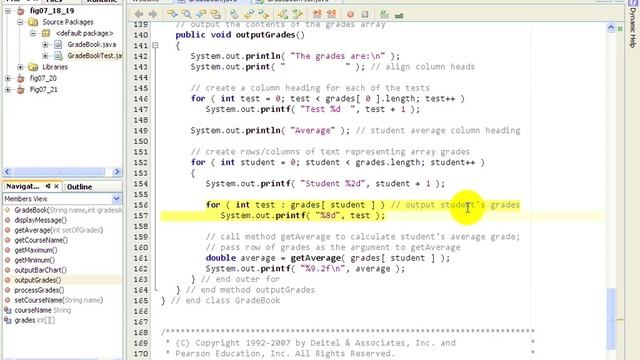Click the Back navigation arrow in editor toolbar
Image resolution: width=640 pixels, height=360 pixels.
[139, 14]
